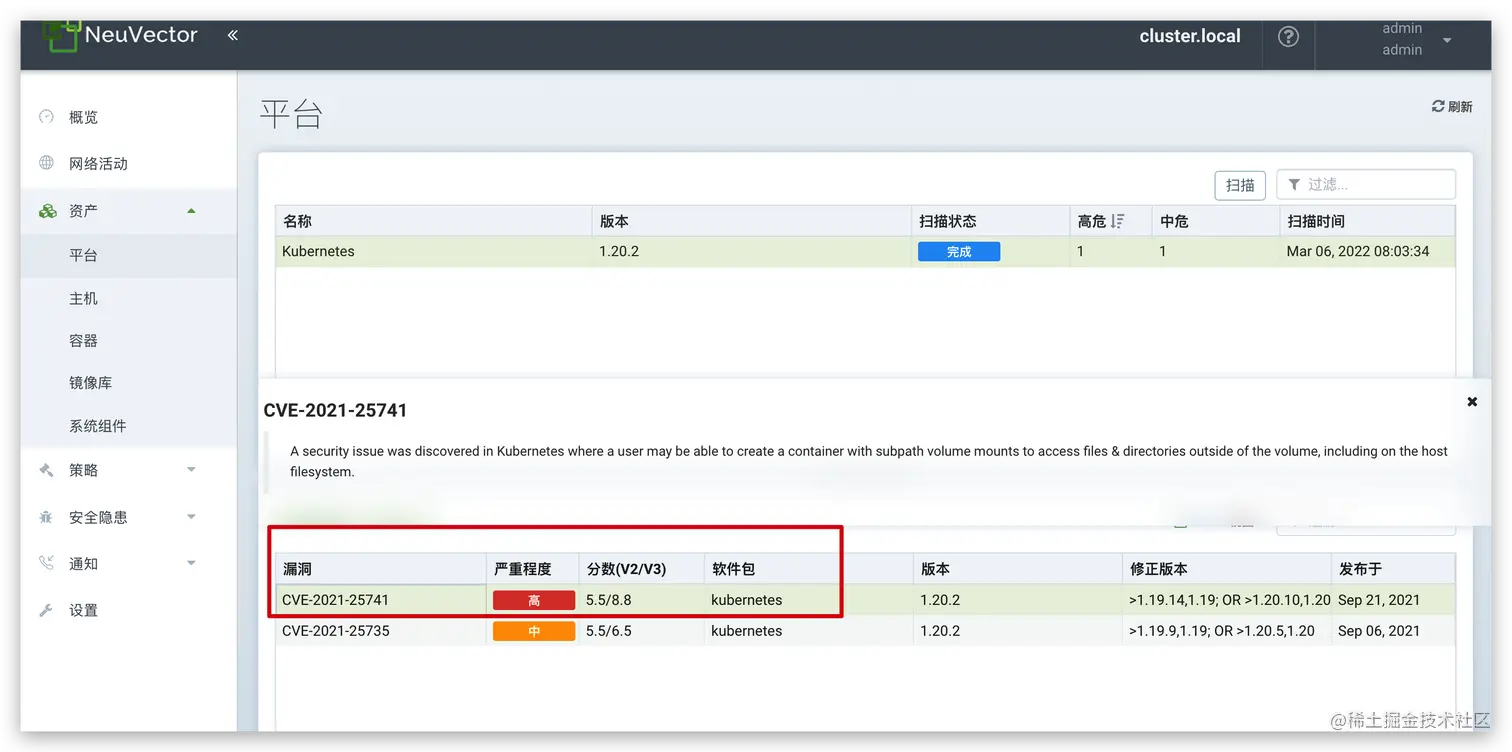The image size is (1512, 752).
Task: Click the 网络活动 globe icon
Action: (46, 163)
